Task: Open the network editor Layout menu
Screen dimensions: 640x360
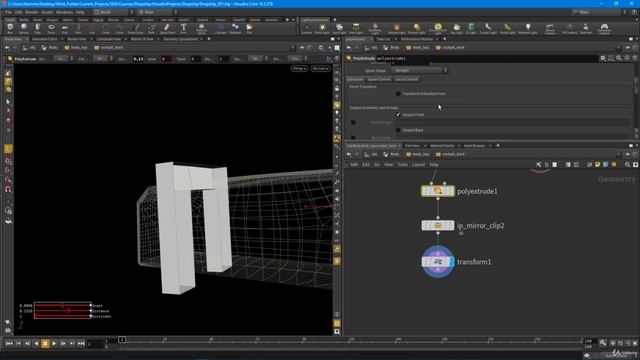Action: click(418, 164)
